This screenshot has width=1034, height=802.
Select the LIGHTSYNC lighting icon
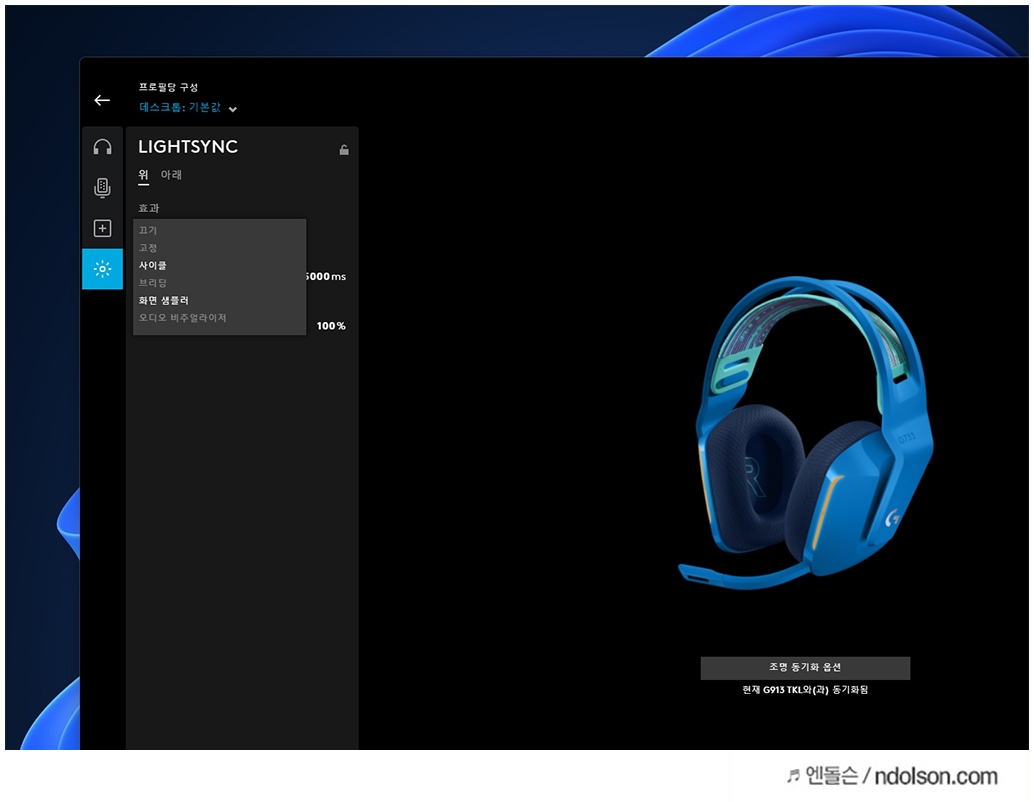[x=102, y=269]
